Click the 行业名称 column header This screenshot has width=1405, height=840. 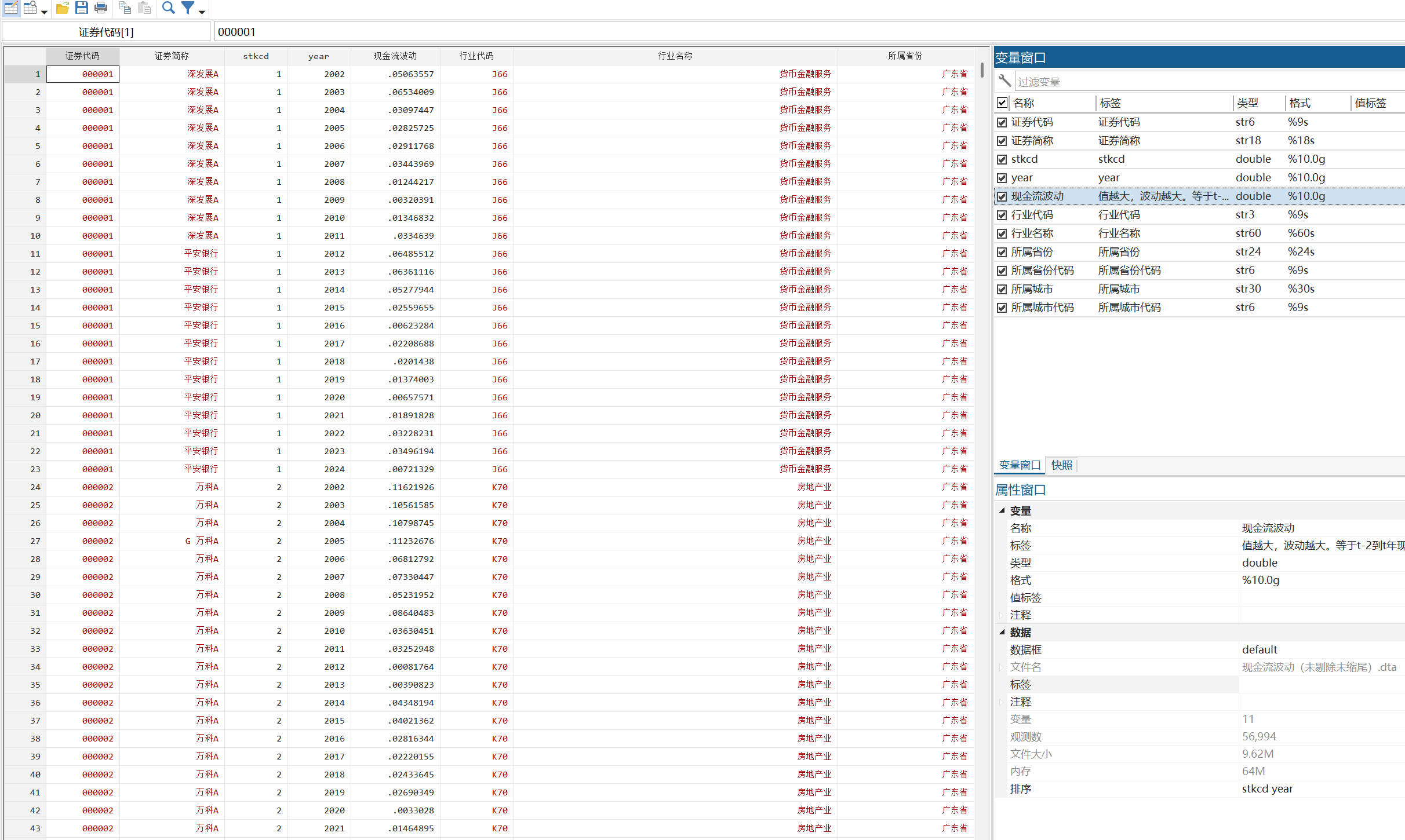[x=675, y=56]
